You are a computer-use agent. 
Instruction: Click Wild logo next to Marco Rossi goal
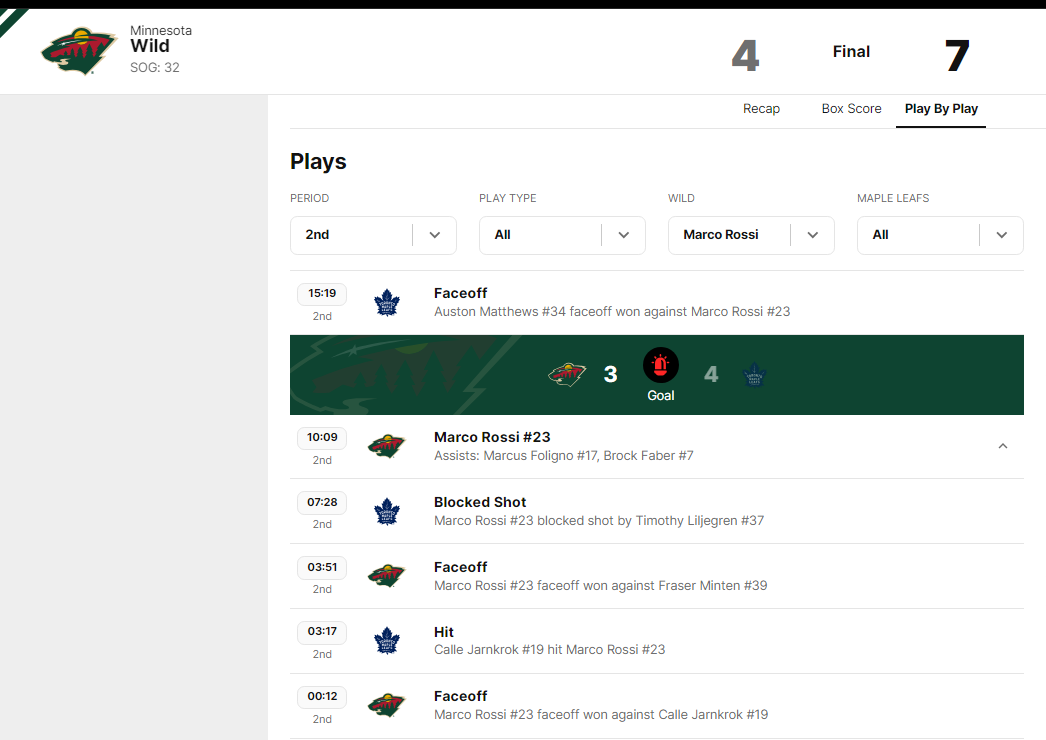click(x=386, y=446)
